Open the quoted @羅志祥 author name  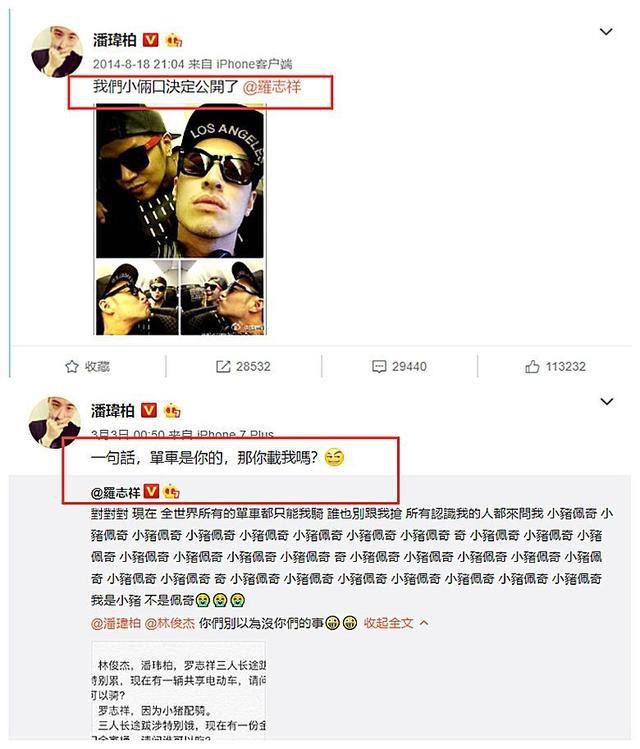[x=116, y=492]
